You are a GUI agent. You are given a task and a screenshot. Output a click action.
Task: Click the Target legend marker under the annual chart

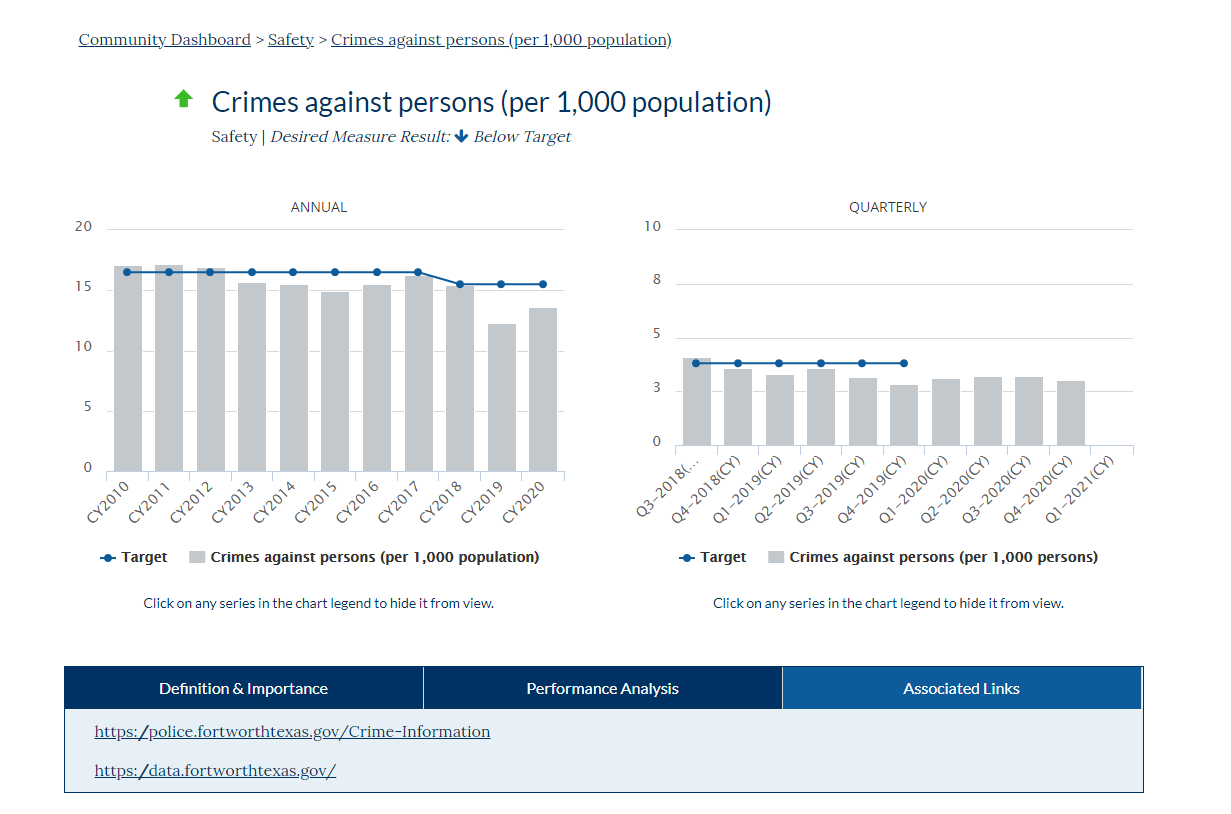pyautogui.click(x=106, y=557)
